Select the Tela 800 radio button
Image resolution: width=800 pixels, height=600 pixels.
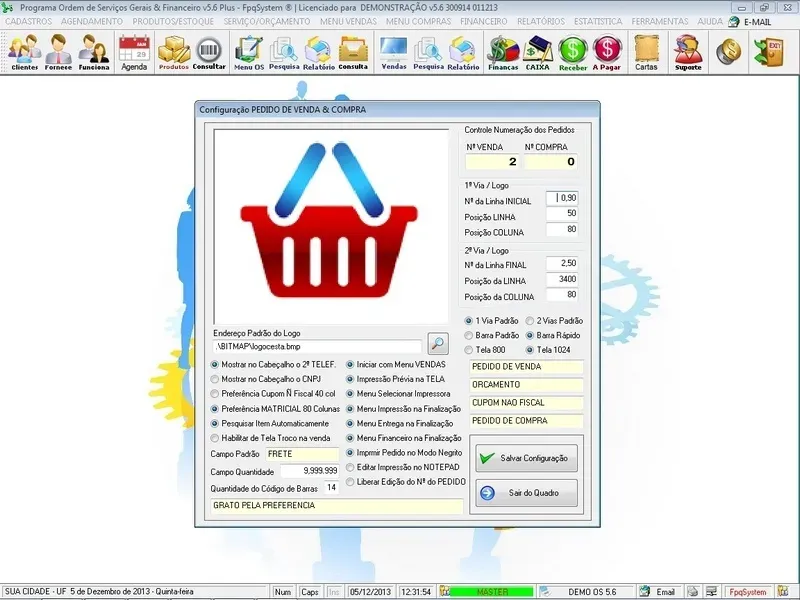tap(470, 350)
